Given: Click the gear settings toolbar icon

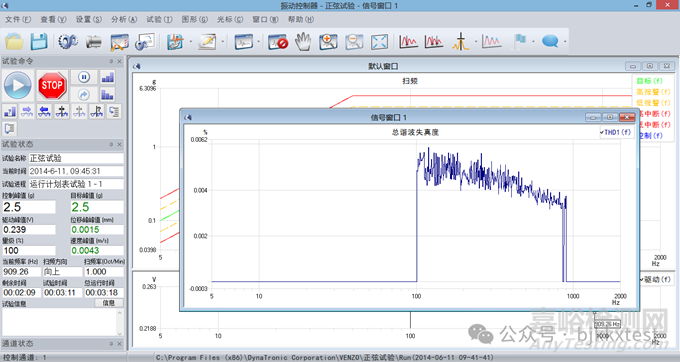Looking at the screenshot, I should click(68, 42).
